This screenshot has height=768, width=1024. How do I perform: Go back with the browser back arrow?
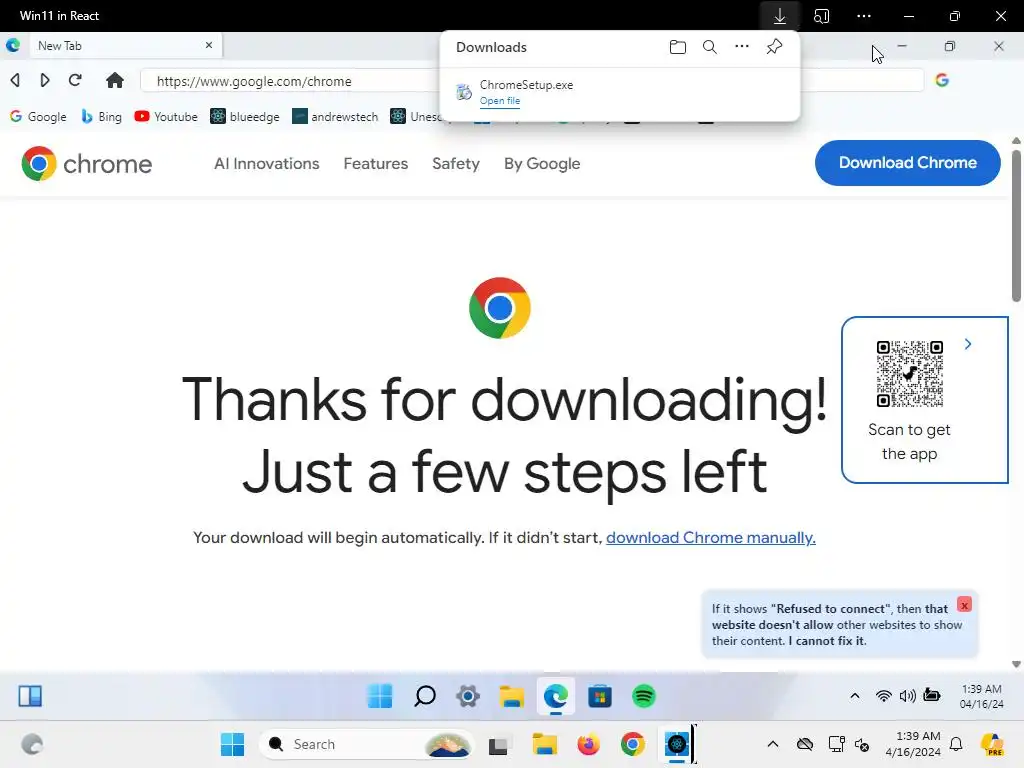click(15, 80)
